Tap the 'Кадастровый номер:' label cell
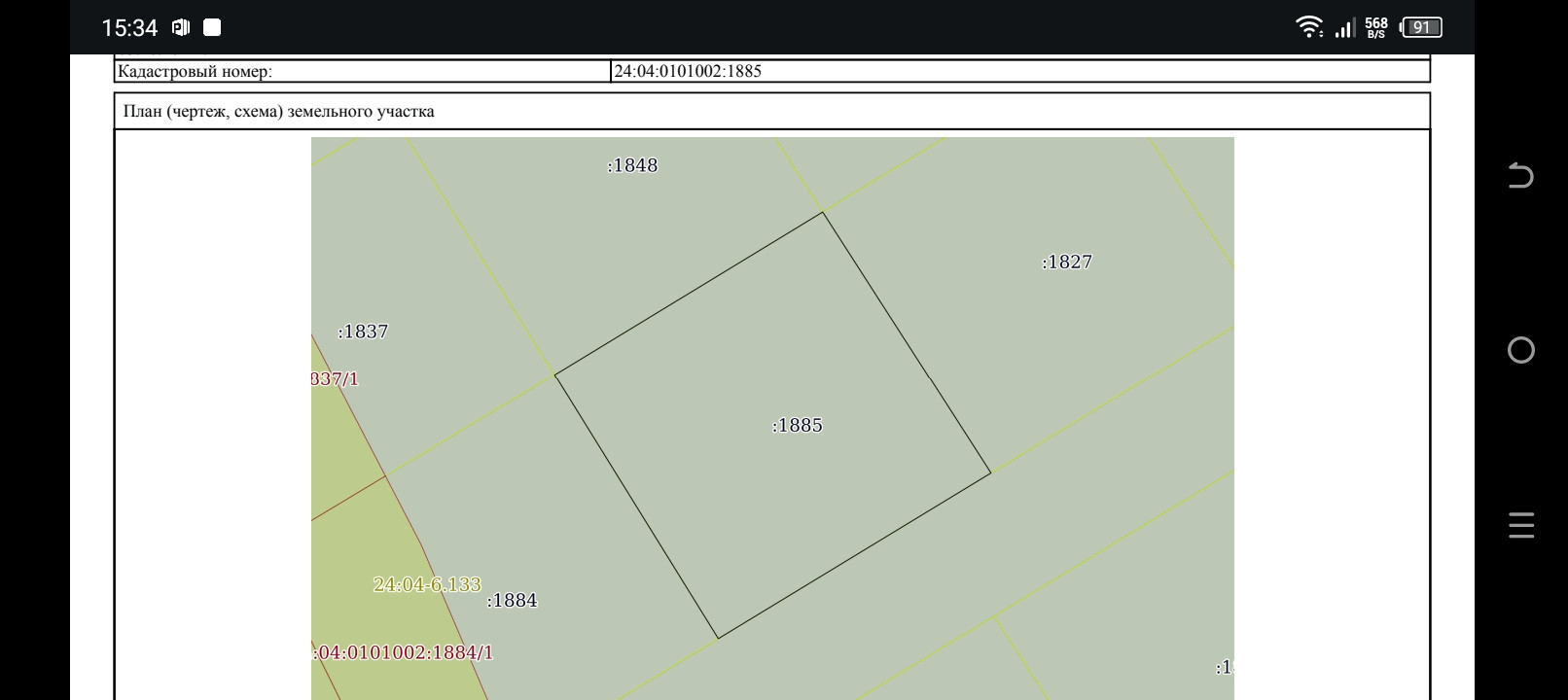Image resolution: width=1568 pixels, height=700 pixels. coord(363,71)
